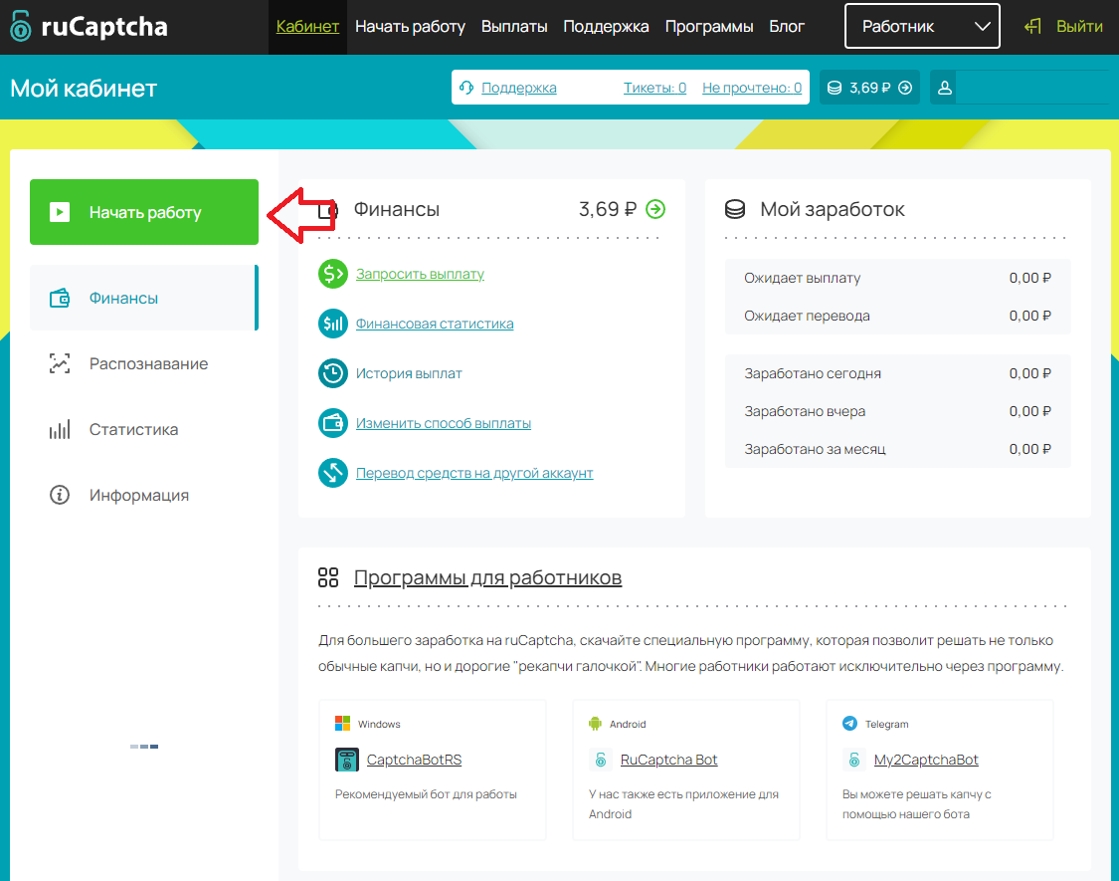Image resolution: width=1119 pixels, height=881 pixels.
Task: Click the coins balance icon in header
Action: coord(834,88)
